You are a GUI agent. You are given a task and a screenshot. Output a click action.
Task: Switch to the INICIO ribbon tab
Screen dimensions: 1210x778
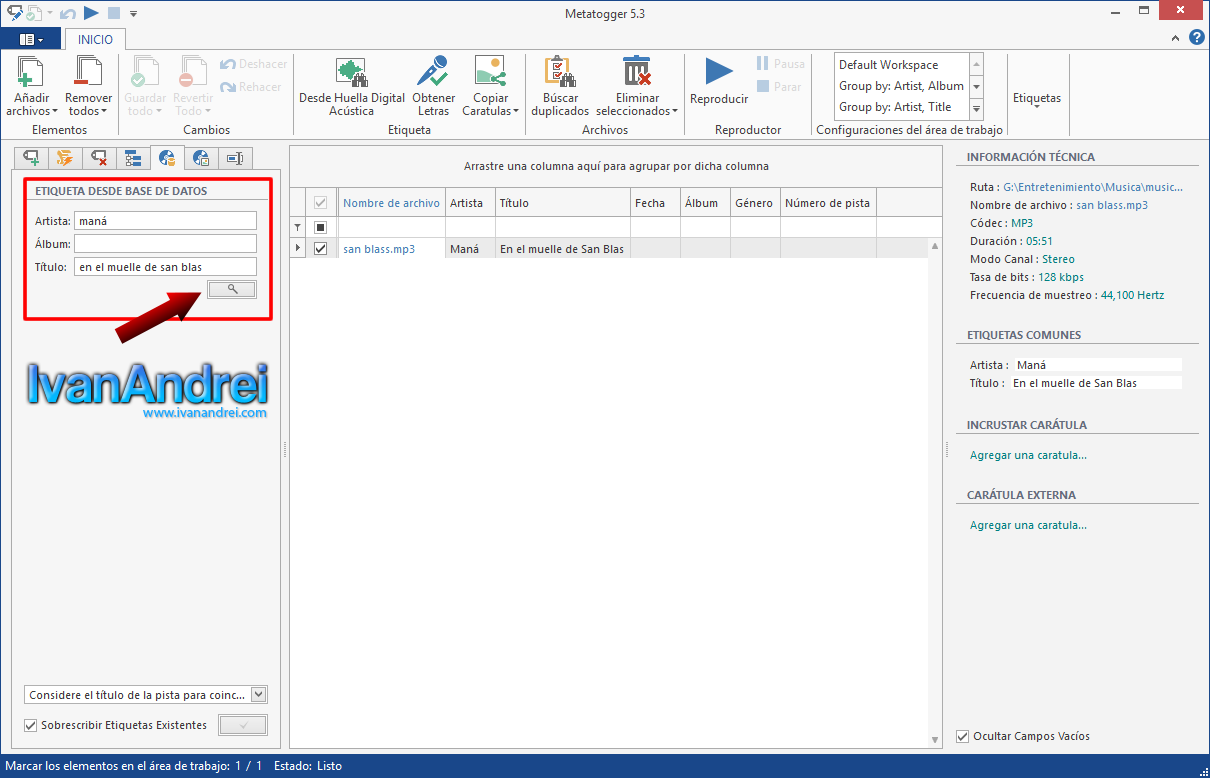coord(96,39)
